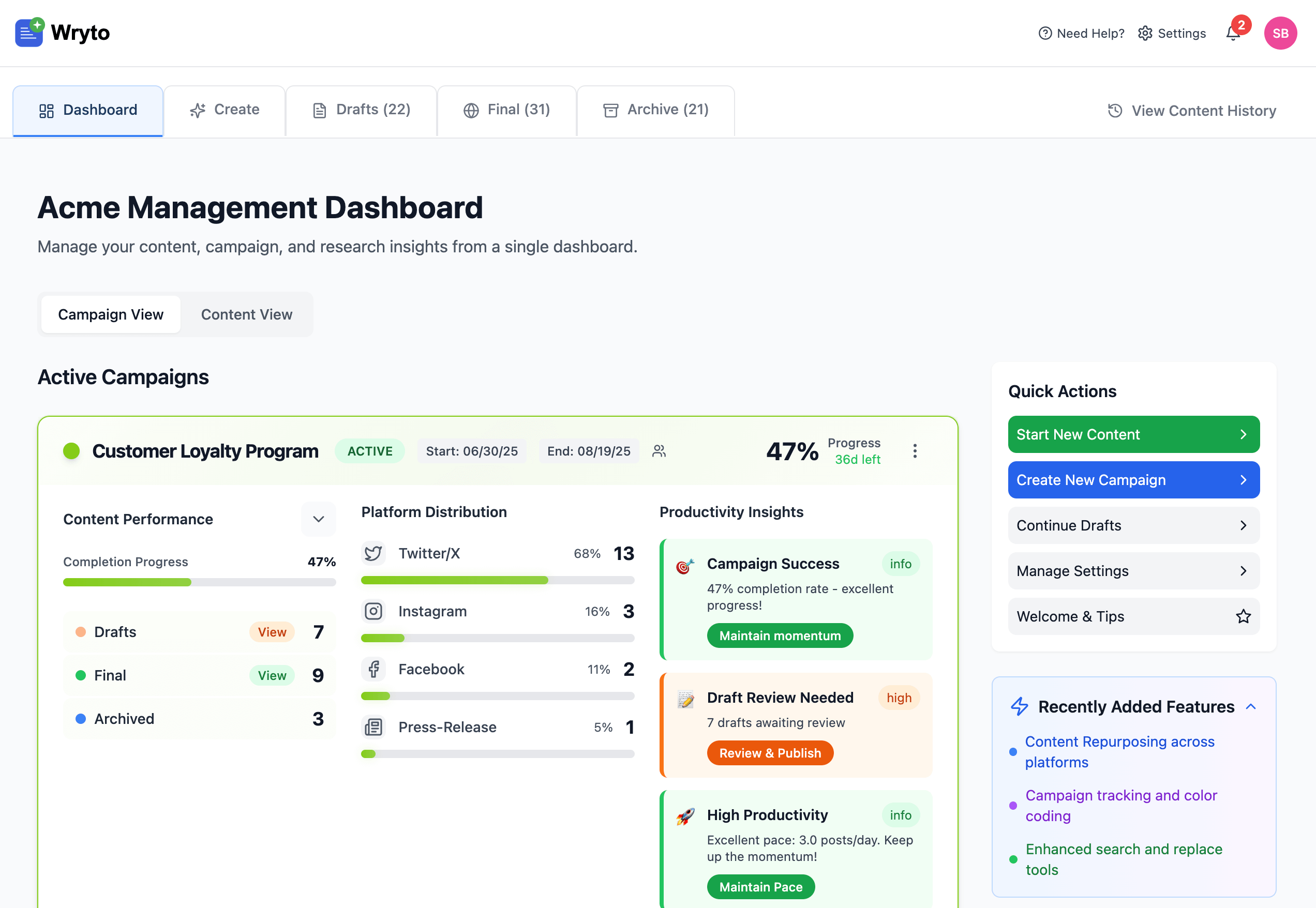The height and width of the screenshot is (908, 1316).
Task: Click the Wryto app logo icon
Action: [28, 33]
